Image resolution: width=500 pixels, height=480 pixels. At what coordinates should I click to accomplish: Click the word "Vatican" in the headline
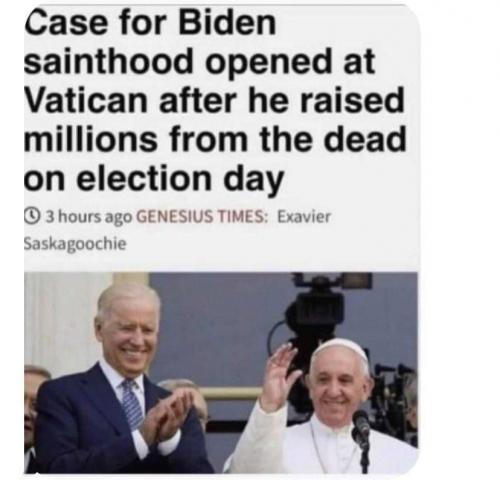pos(85,100)
